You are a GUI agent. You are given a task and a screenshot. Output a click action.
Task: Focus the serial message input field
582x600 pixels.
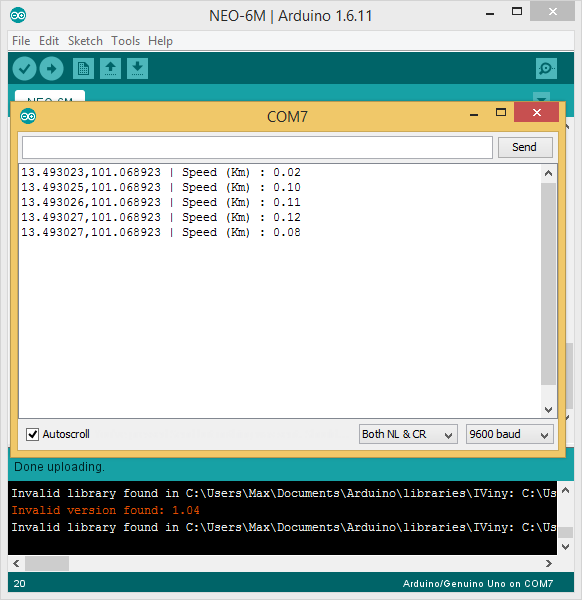(x=257, y=147)
